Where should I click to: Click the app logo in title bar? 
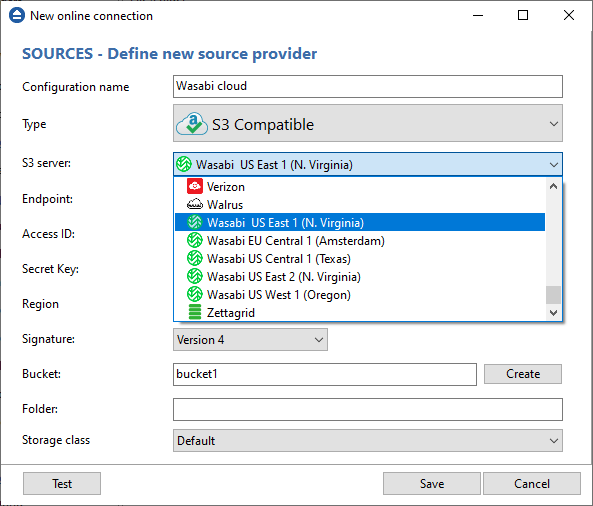coord(17,16)
